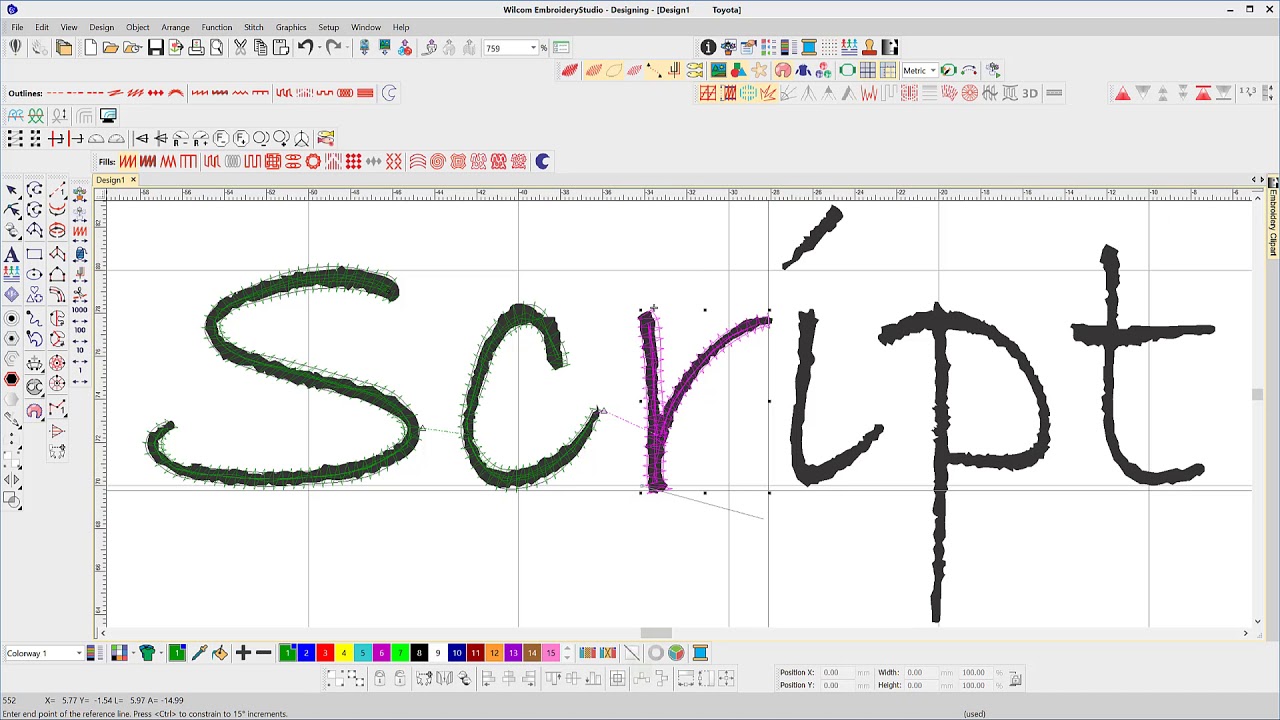Pick black color swatch 8
Image resolution: width=1280 pixels, height=720 pixels.
point(419,653)
